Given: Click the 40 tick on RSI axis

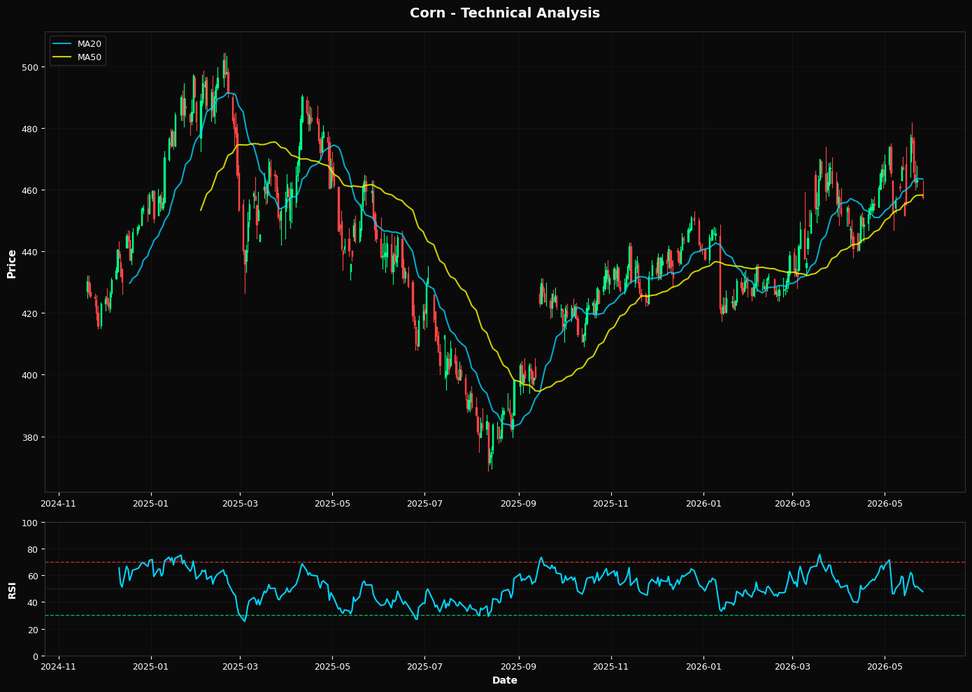Looking at the screenshot, I should coord(34,603).
